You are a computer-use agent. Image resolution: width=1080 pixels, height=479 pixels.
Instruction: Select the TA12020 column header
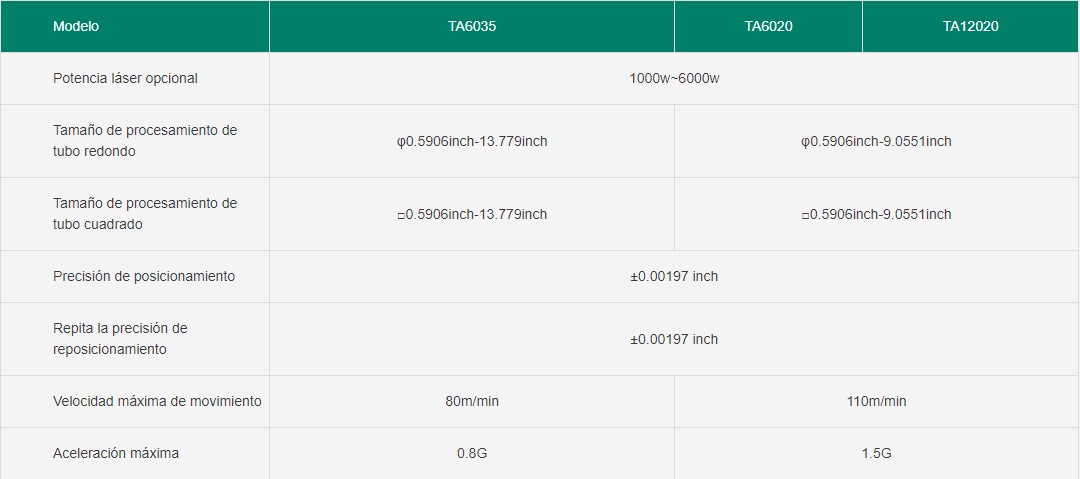[x=971, y=26]
